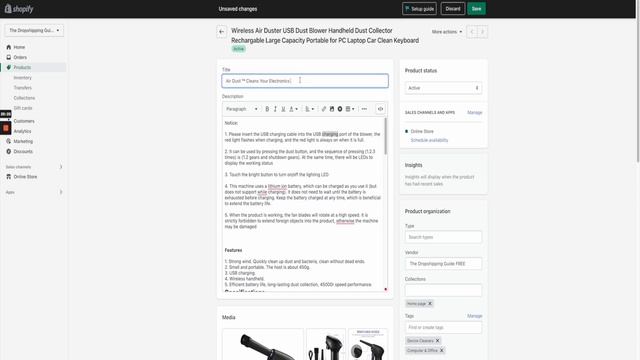Screen dimensions: 640x360
Task: Expand Apps section arrow
Action: 61,192
